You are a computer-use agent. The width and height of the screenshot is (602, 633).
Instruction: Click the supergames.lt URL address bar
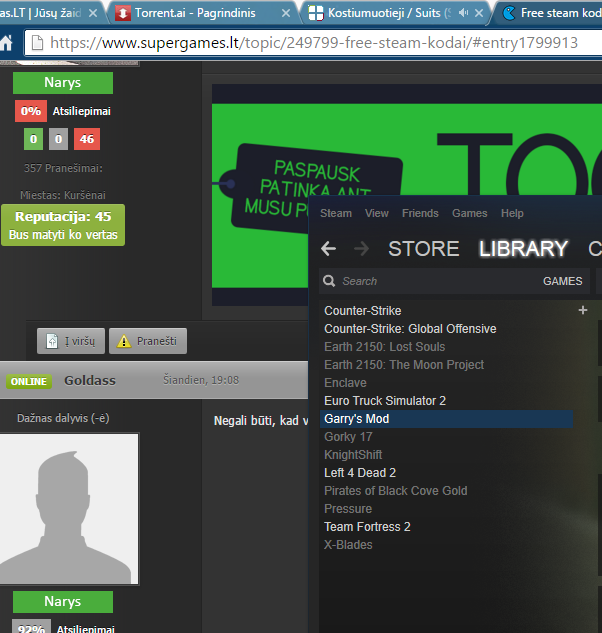(314, 42)
